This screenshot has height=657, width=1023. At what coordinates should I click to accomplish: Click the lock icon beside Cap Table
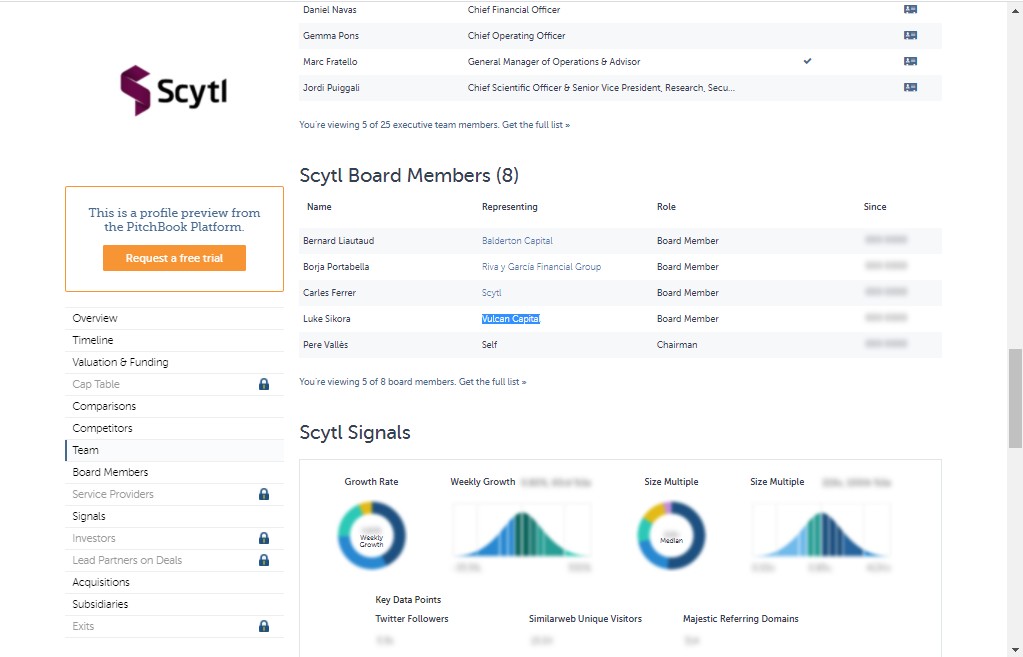tap(264, 384)
